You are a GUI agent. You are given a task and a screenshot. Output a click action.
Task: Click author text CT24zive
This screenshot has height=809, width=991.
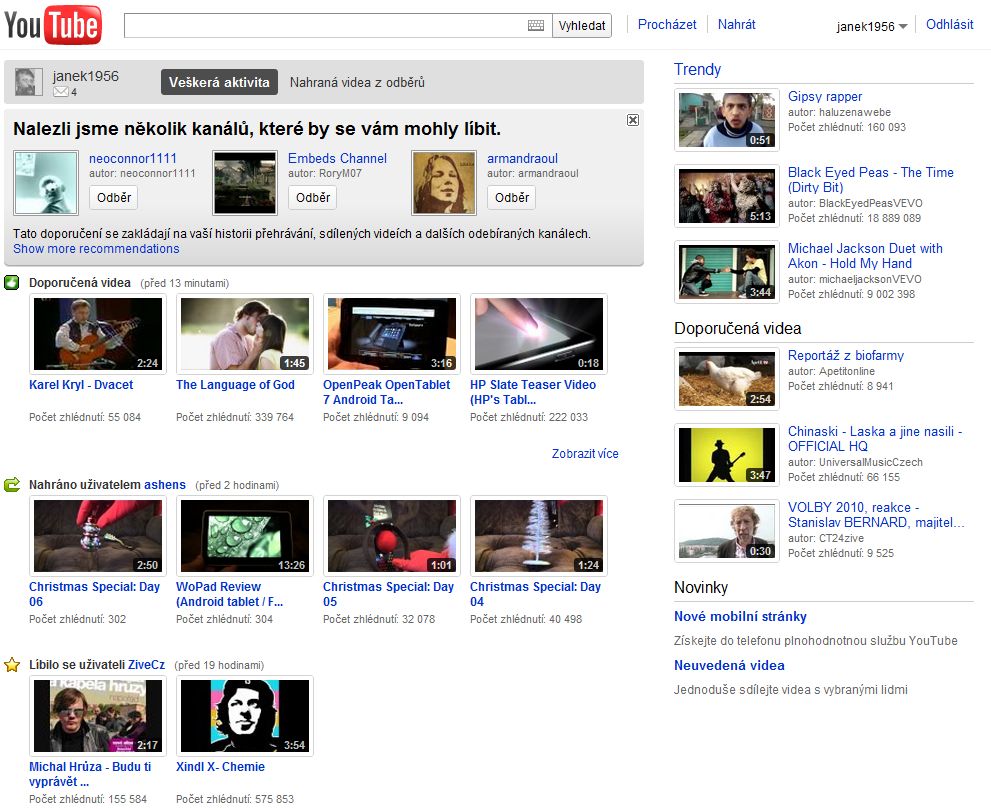pos(841,538)
